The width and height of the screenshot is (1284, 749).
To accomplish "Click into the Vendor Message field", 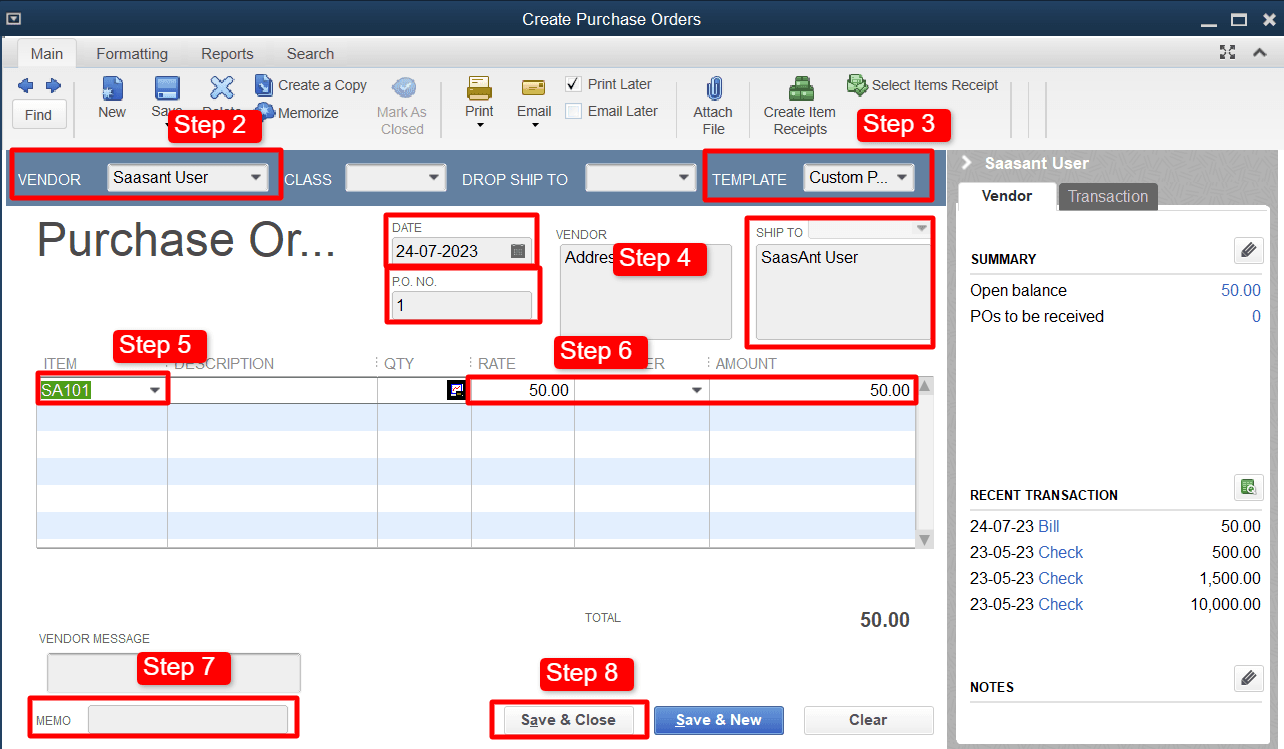I will pyautogui.click(x=174, y=673).
